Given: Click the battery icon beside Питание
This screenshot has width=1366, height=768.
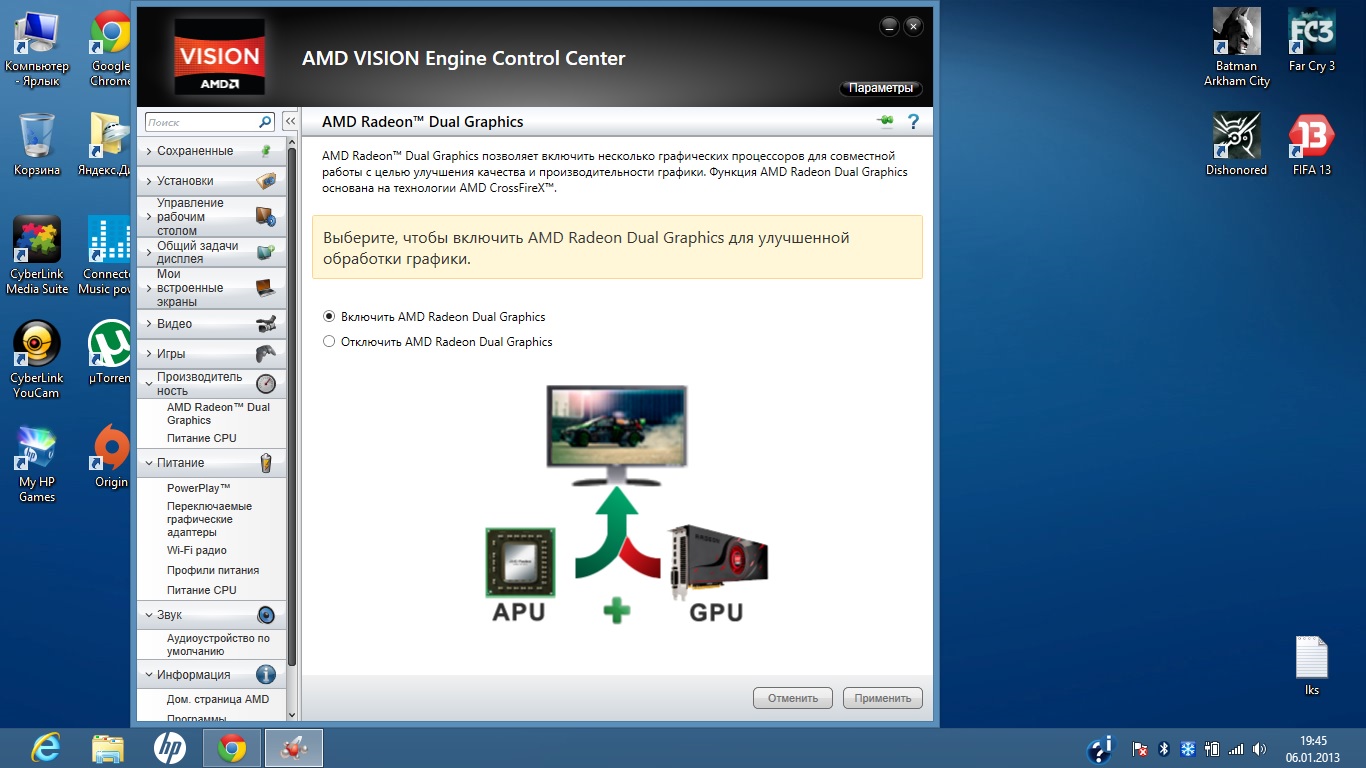Looking at the screenshot, I should pyautogui.click(x=265, y=463).
